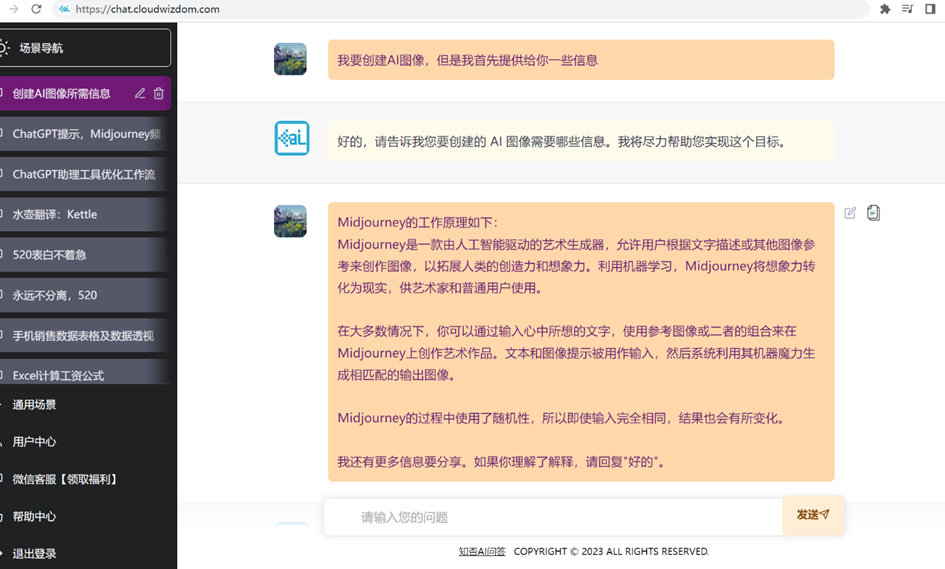Image resolution: width=945 pixels, height=569 pixels.
Task: Click the 发送 send button
Action: [813, 515]
